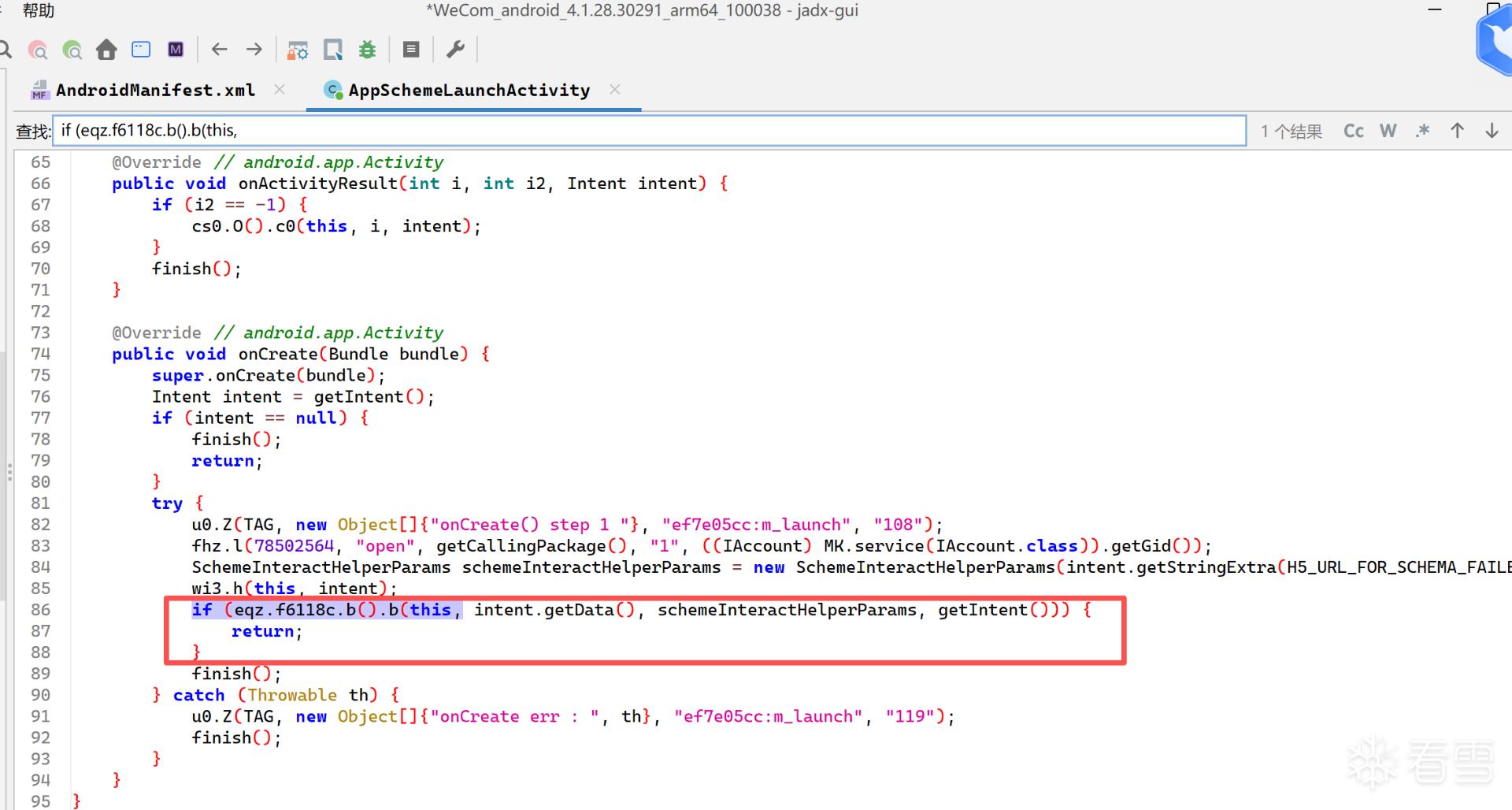Toggle the deobfuscation icon with lock and gear
This screenshot has height=810, width=1512.
[298, 50]
